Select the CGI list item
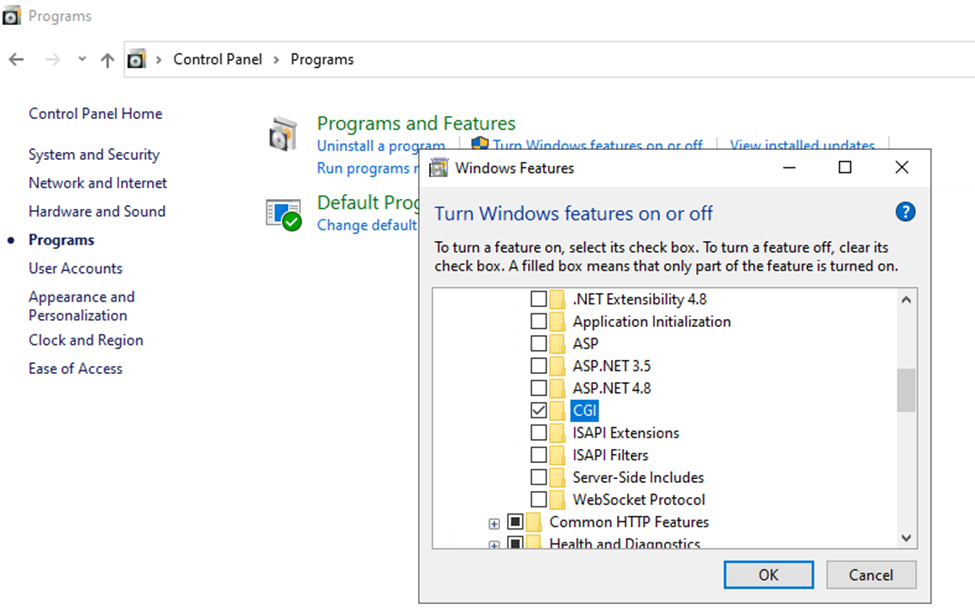This screenshot has height=615, width=975. click(585, 410)
